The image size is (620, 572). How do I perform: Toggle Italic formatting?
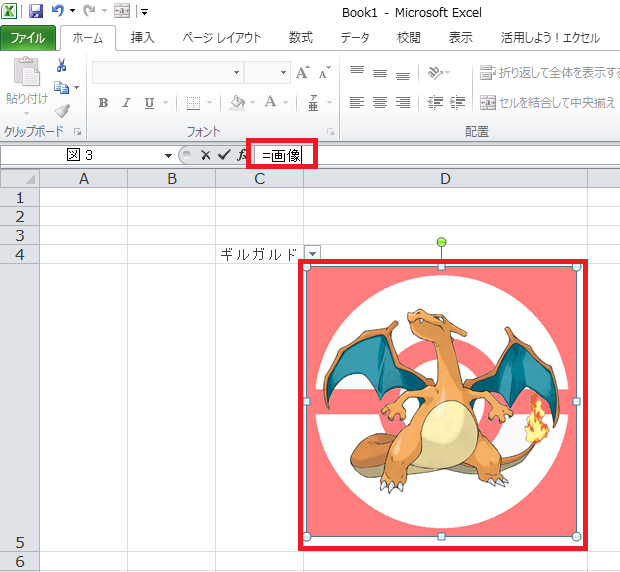(127, 103)
